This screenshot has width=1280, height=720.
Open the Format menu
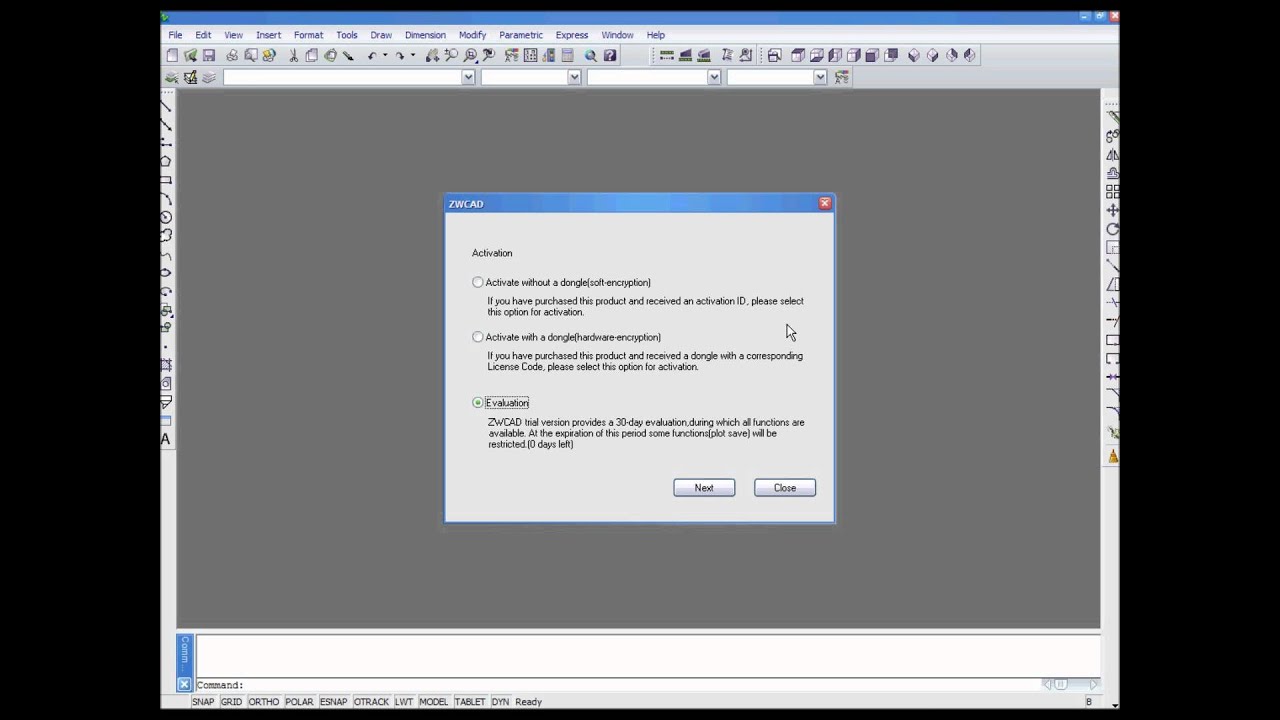pyautogui.click(x=308, y=35)
